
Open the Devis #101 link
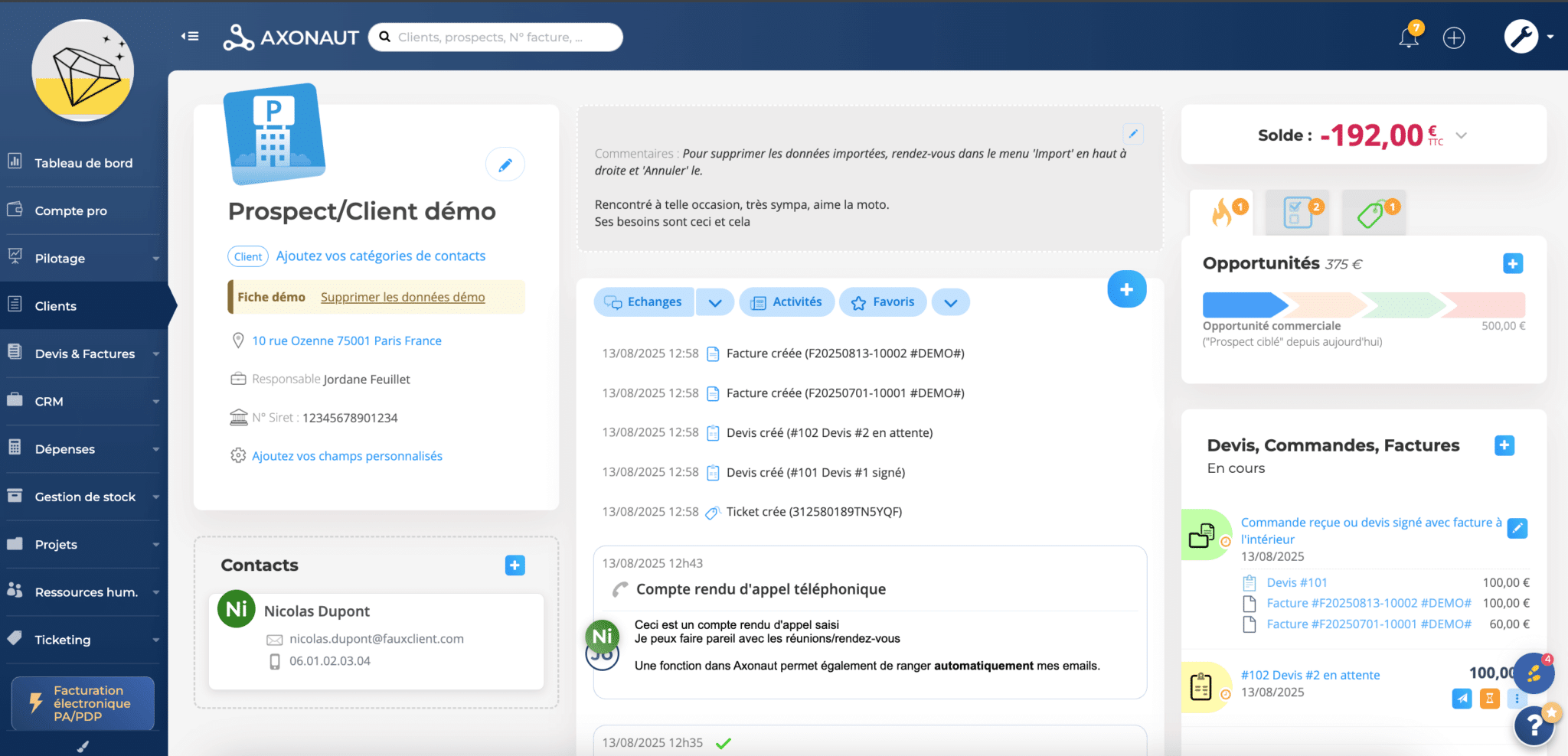(1297, 582)
